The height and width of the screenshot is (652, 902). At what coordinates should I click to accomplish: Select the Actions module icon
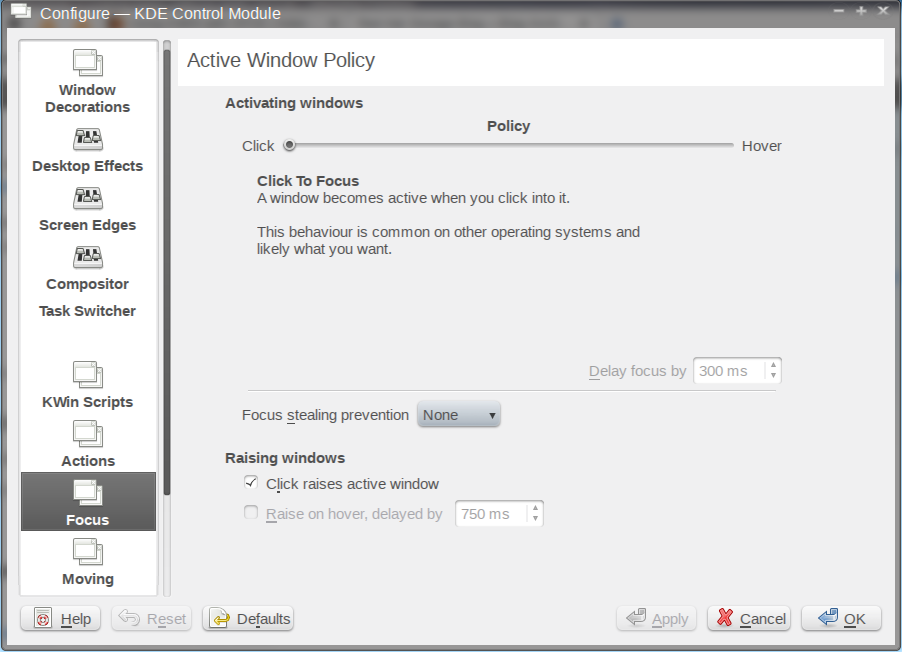click(x=88, y=434)
